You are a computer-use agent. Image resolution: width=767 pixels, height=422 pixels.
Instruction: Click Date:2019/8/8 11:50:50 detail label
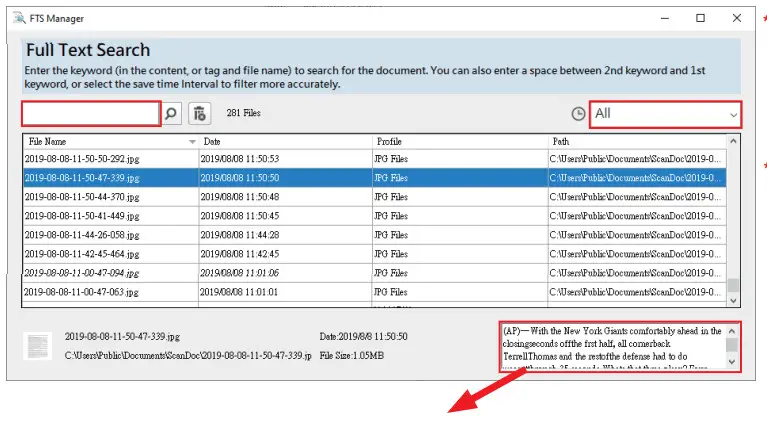point(363,337)
